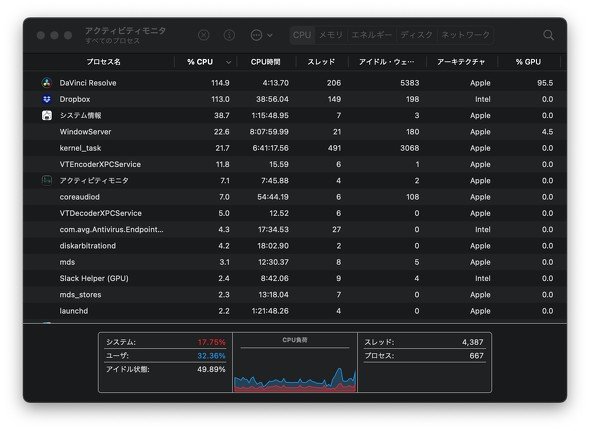
Task: Sort by the スレッド column header
Action: click(321, 62)
